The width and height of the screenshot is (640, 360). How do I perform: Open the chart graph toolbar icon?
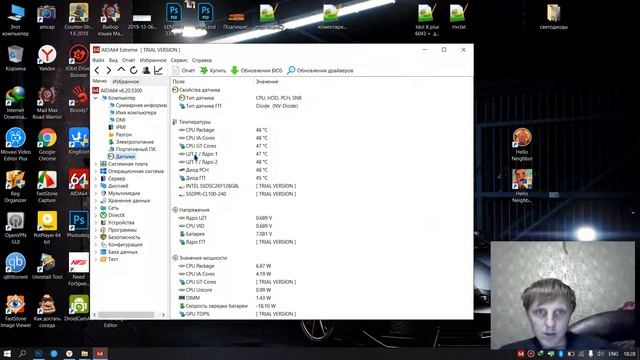click(158, 70)
